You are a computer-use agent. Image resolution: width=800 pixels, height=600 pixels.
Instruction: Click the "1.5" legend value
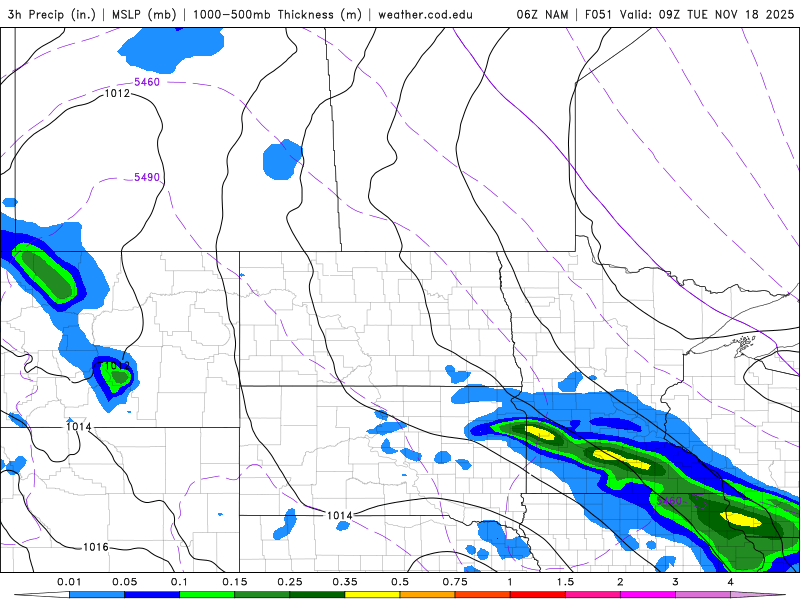(x=565, y=582)
